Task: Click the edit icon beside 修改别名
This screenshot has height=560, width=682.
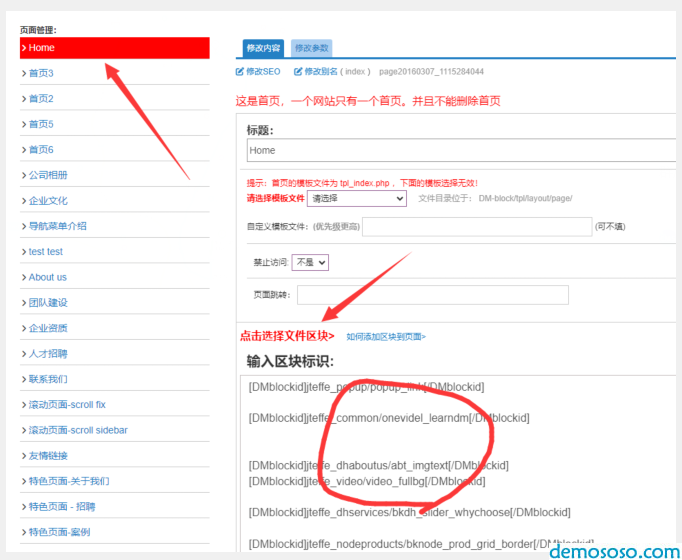Action: coord(298,72)
